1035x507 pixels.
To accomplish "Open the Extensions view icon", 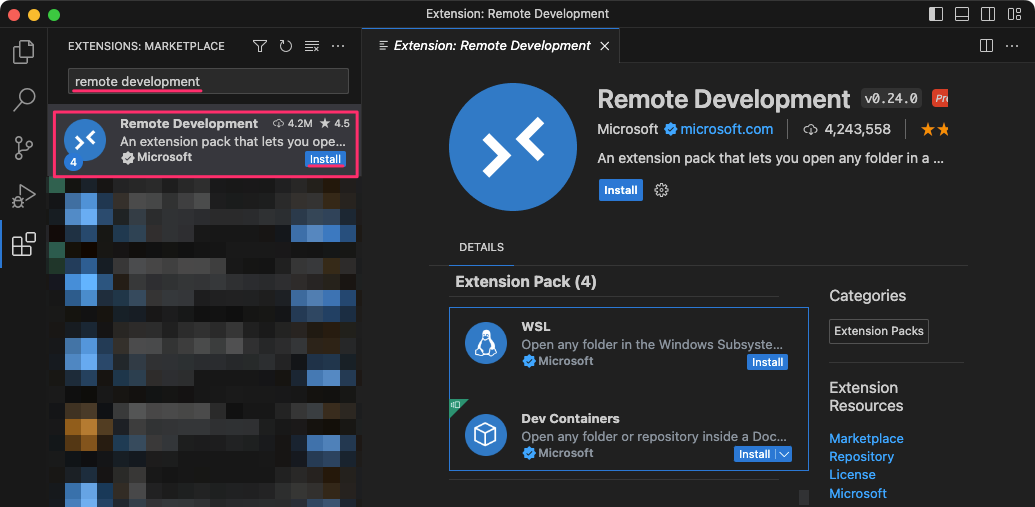I will tap(24, 244).
